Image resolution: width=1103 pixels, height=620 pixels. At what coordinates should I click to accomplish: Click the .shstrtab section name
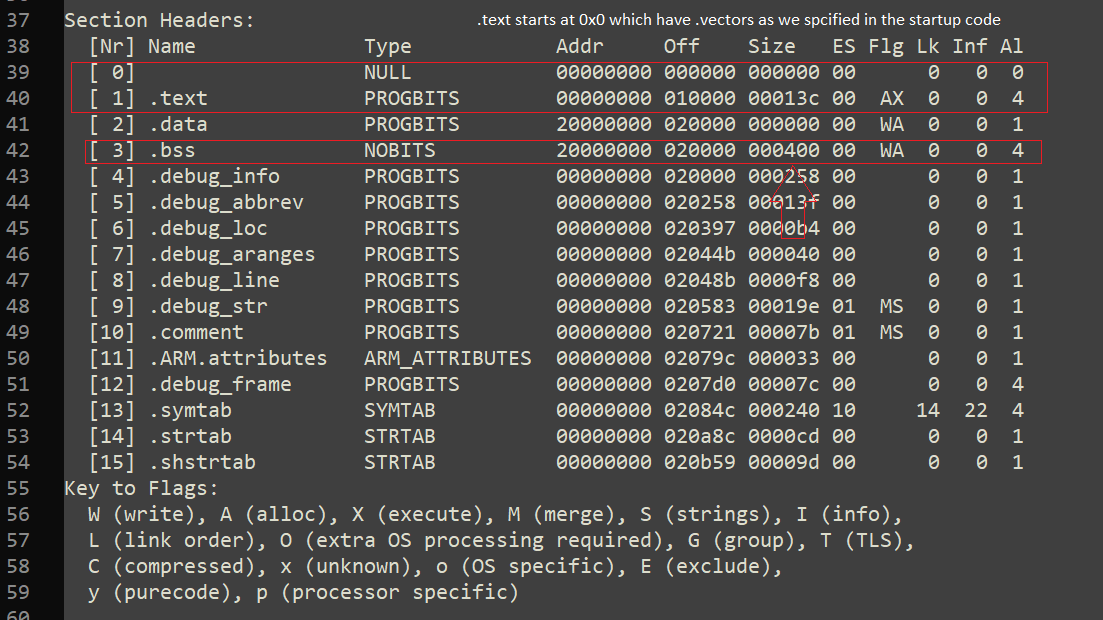pyautogui.click(x=201, y=462)
